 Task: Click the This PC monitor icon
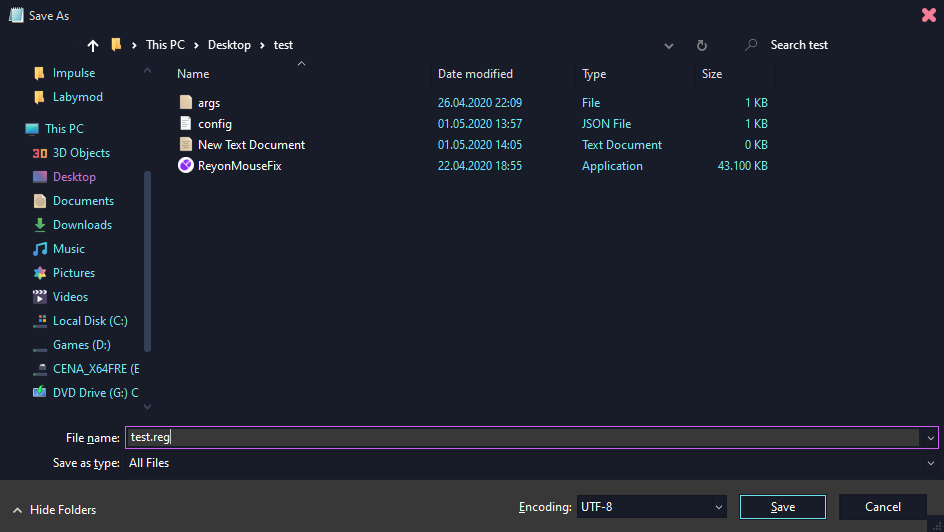click(x=32, y=129)
